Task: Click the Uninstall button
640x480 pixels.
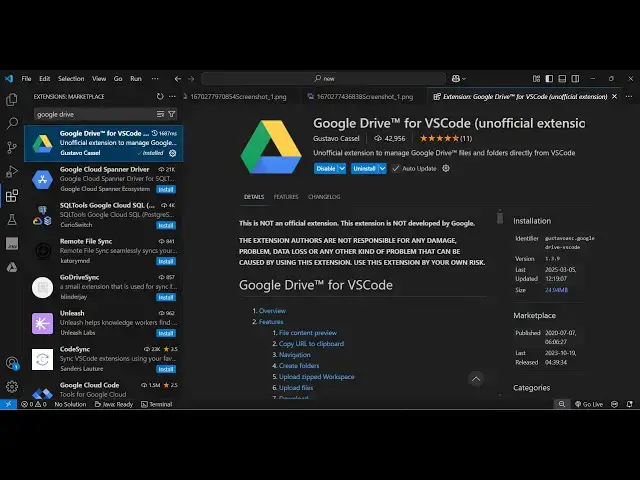Action: 364,169
